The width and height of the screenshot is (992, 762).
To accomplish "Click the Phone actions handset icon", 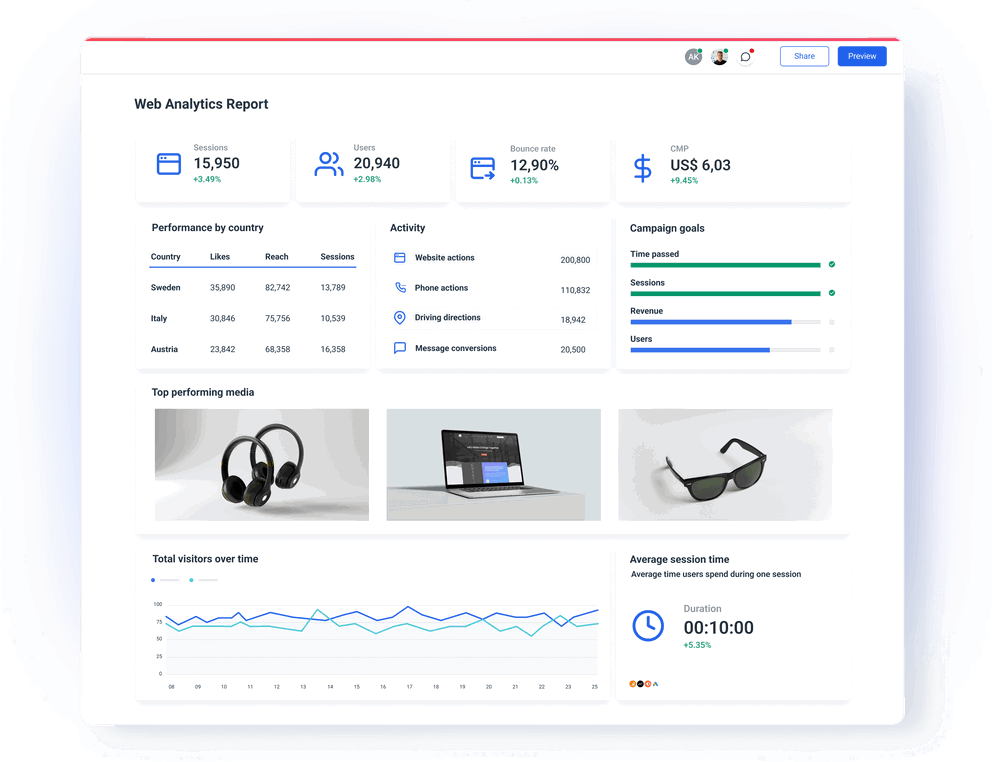I will [x=401, y=288].
